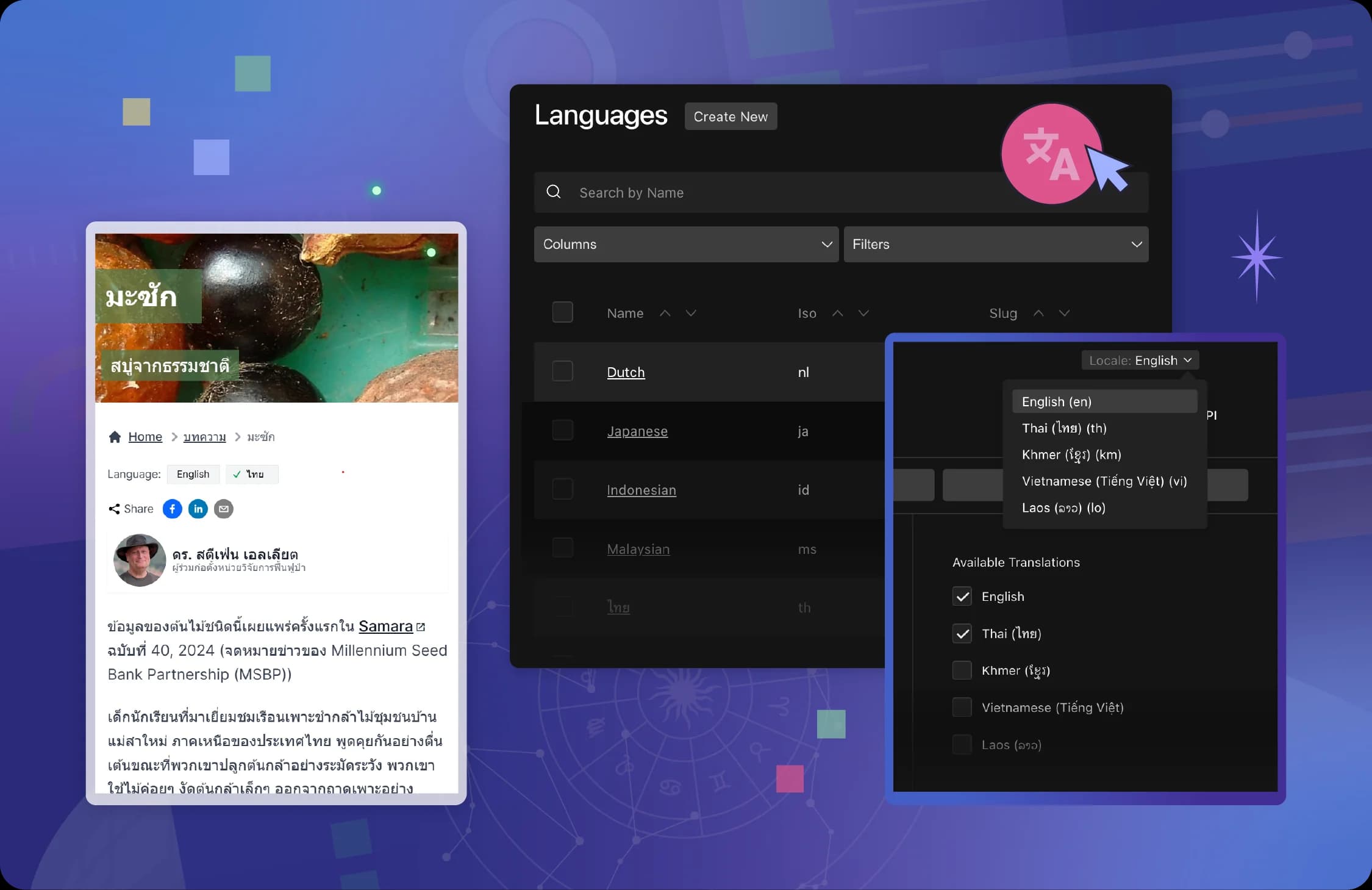Uncheck the Thai available translation
Viewport: 1372px width, 890px height.
click(962, 634)
